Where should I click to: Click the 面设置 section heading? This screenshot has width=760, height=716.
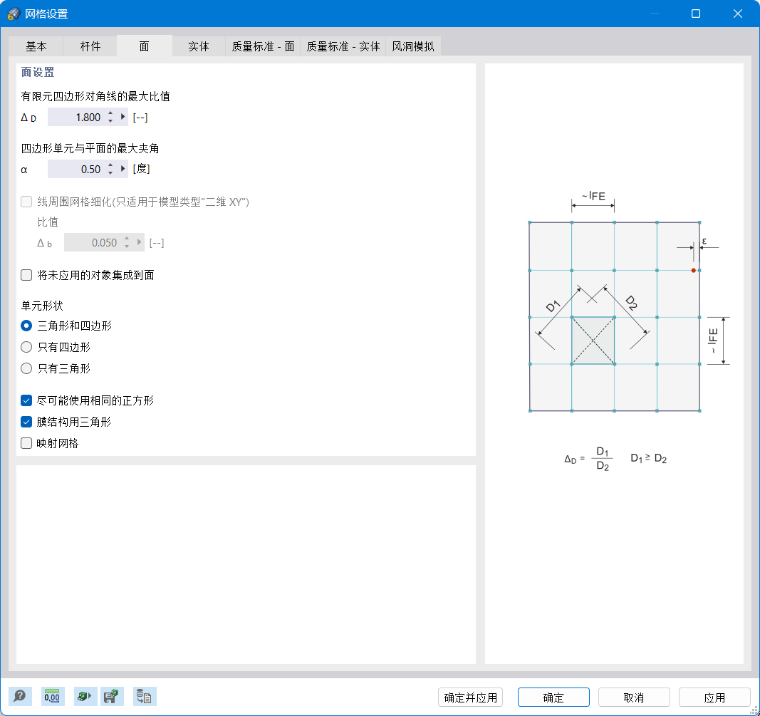[38, 72]
